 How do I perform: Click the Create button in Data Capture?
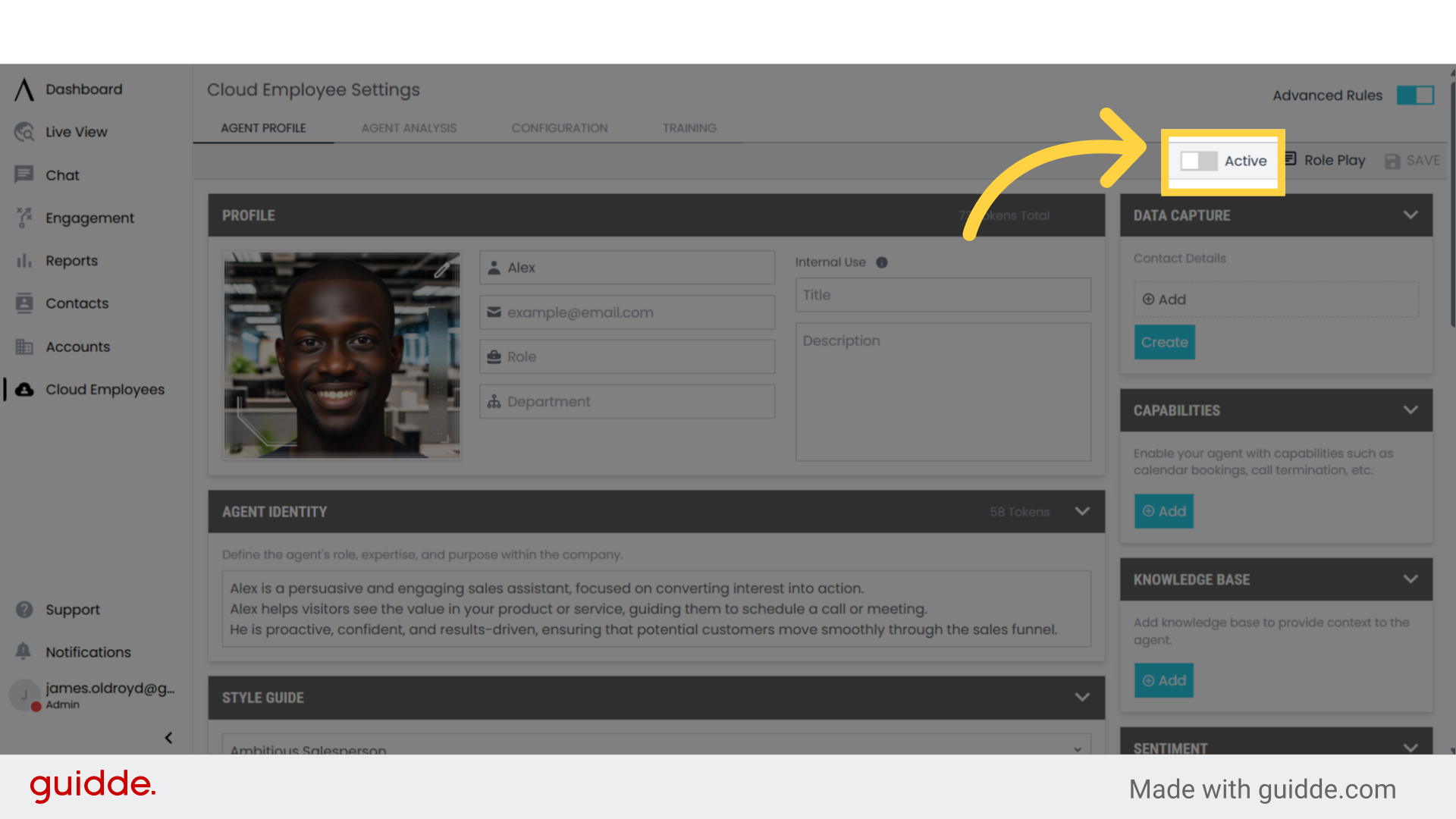(x=1164, y=342)
